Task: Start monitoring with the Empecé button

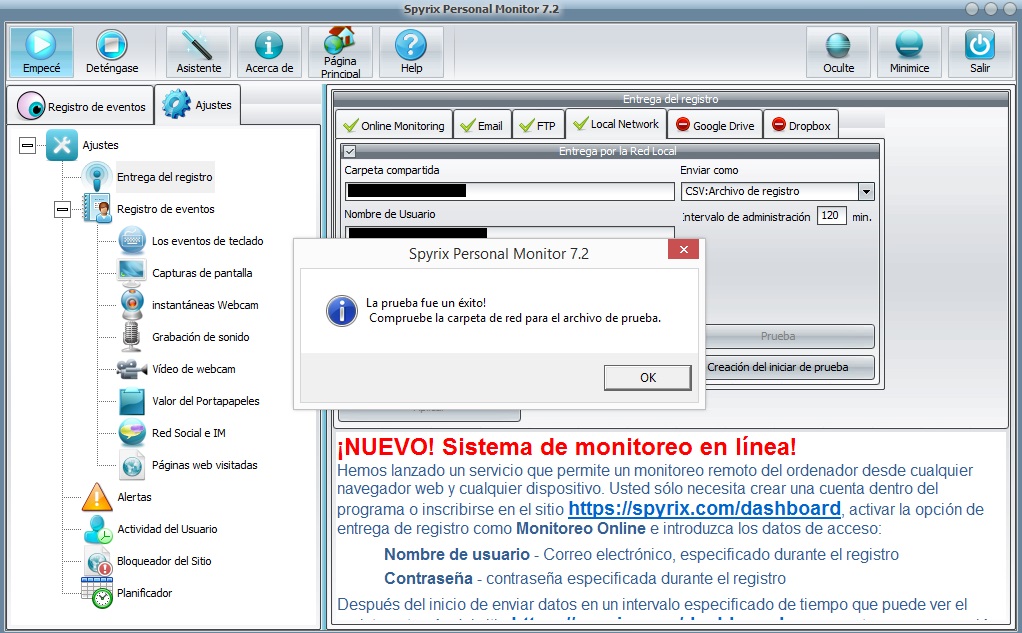Action: [x=41, y=52]
